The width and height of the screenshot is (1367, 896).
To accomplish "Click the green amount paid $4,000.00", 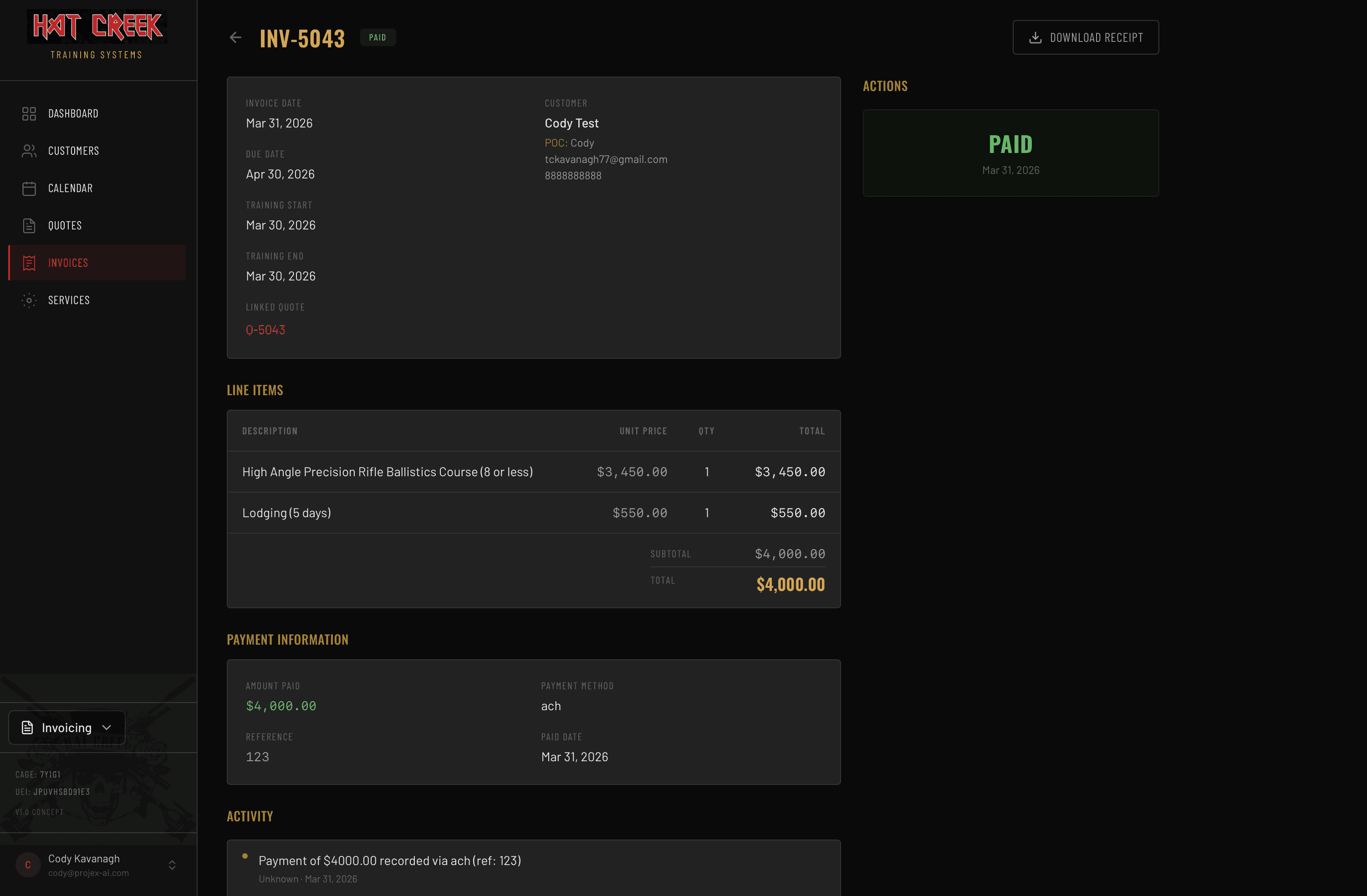I will point(281,707).
